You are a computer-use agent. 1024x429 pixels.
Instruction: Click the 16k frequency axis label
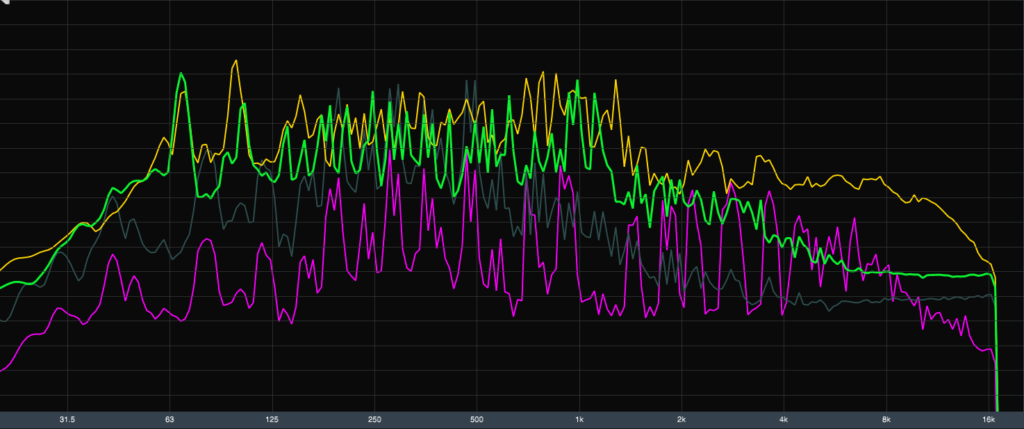988,419
